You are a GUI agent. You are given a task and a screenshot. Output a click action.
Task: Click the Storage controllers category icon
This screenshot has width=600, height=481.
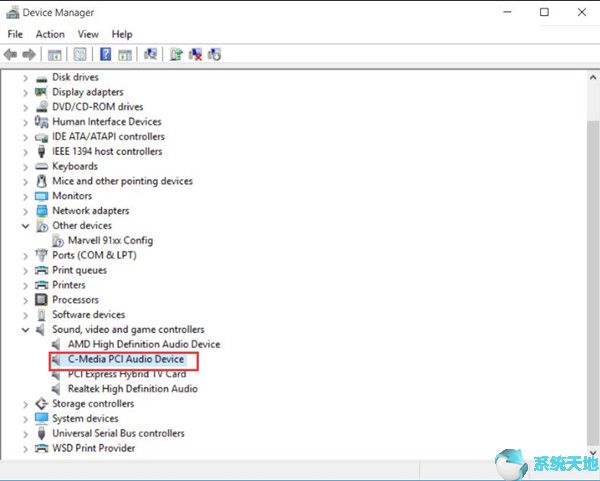coord(41,404)
